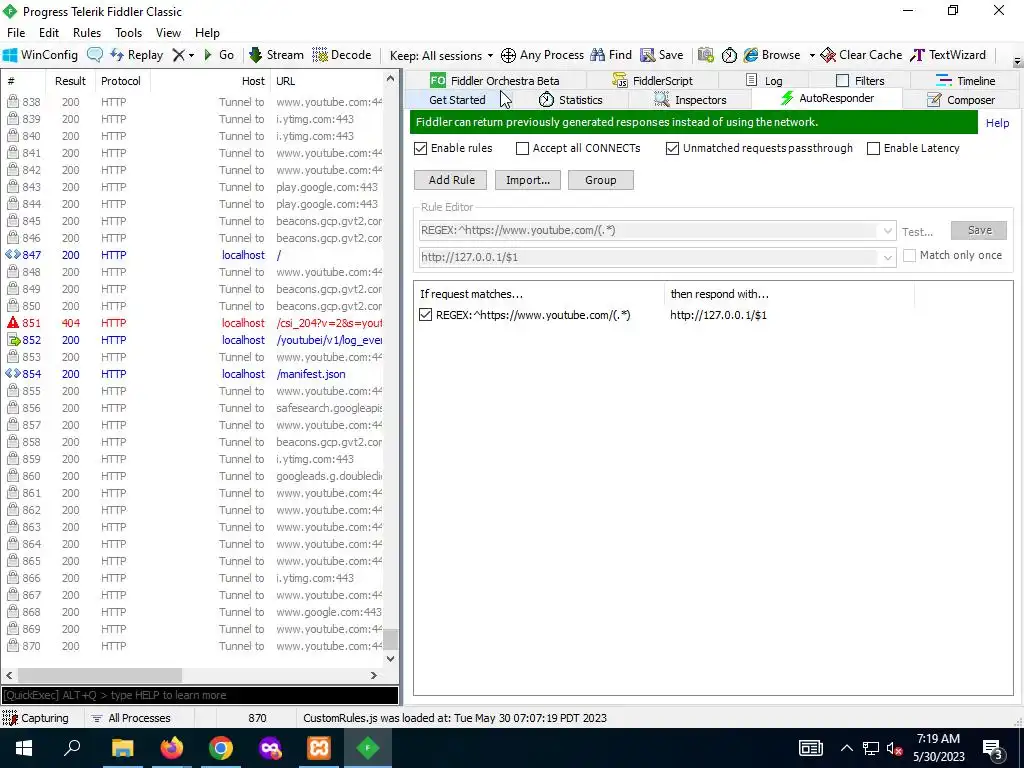Sort sessions by the Protocol column header
This screenshot has width=1024, height=768.
point(121,81)
